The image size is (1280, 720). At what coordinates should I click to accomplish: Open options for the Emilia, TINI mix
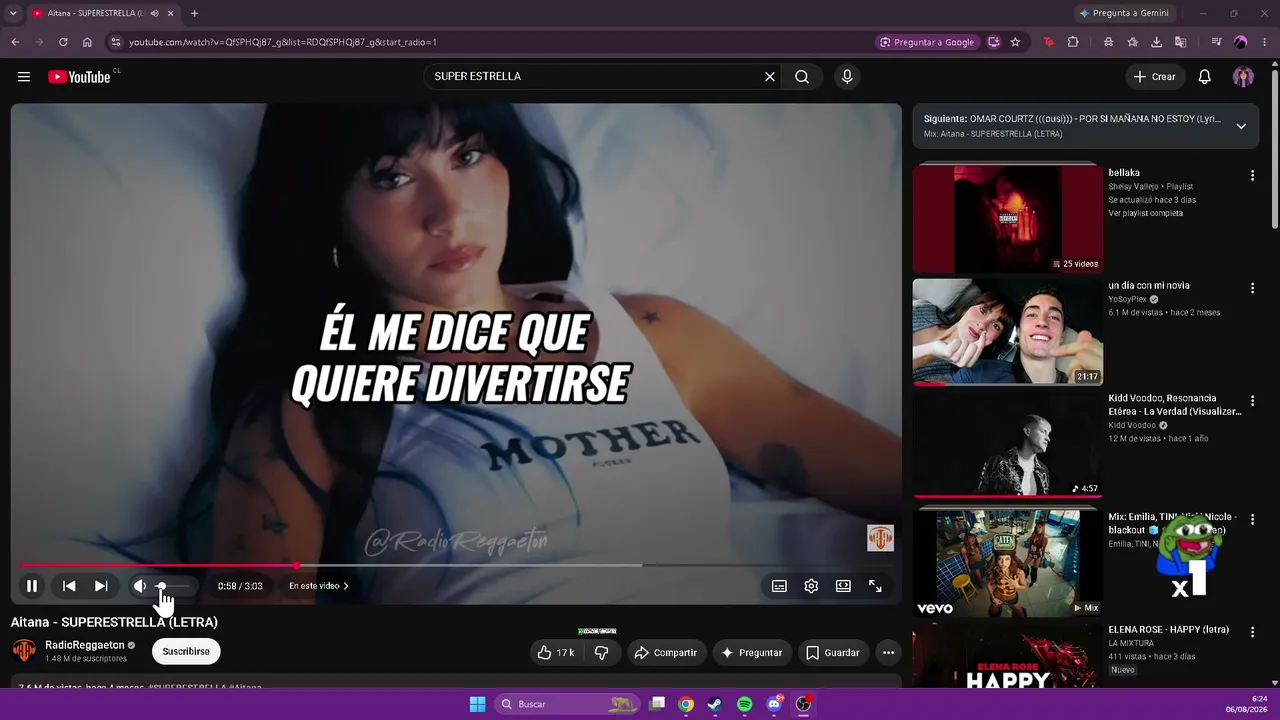1252,519
